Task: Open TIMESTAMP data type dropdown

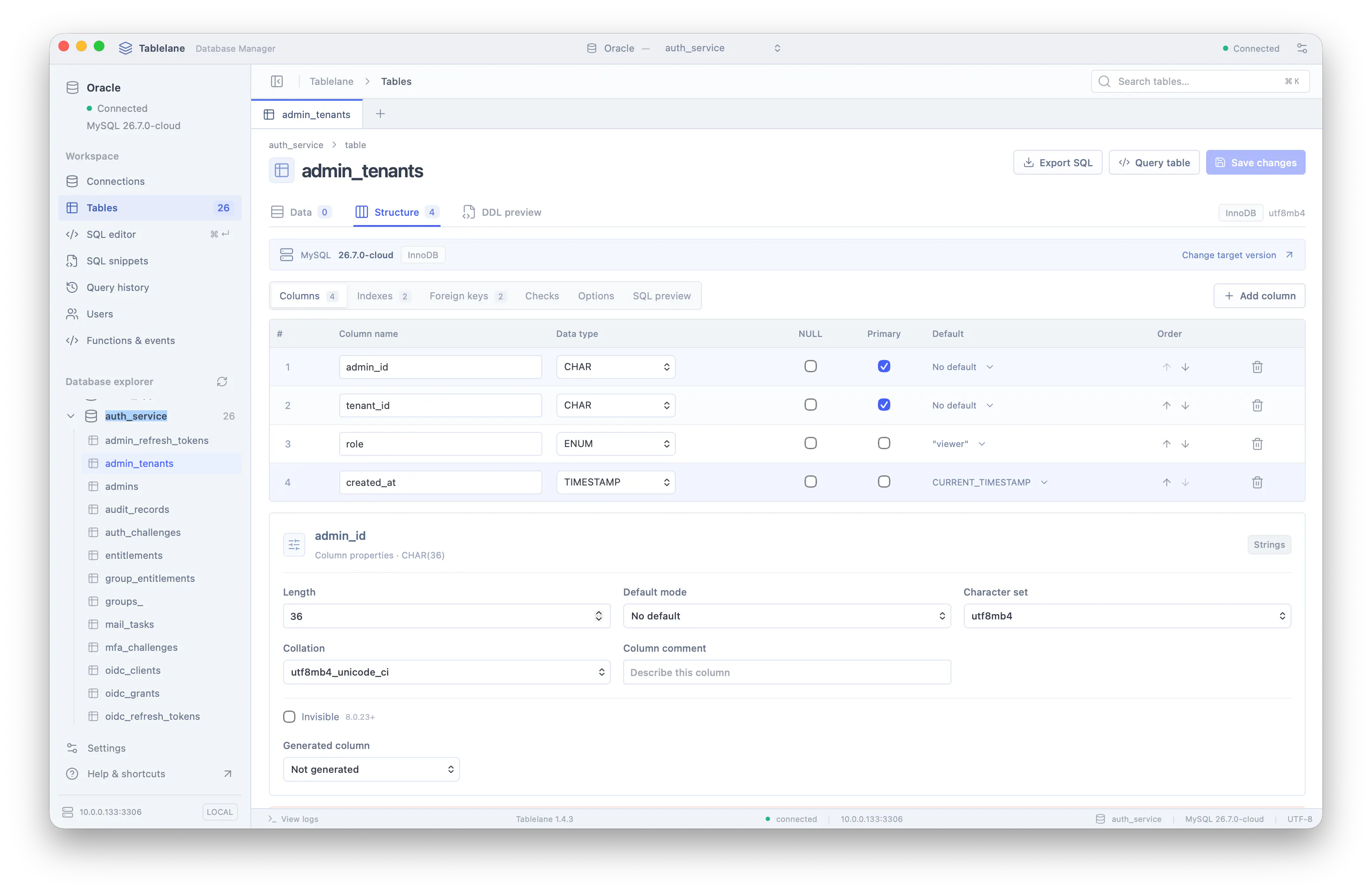Action: click(x=616, y=482)
